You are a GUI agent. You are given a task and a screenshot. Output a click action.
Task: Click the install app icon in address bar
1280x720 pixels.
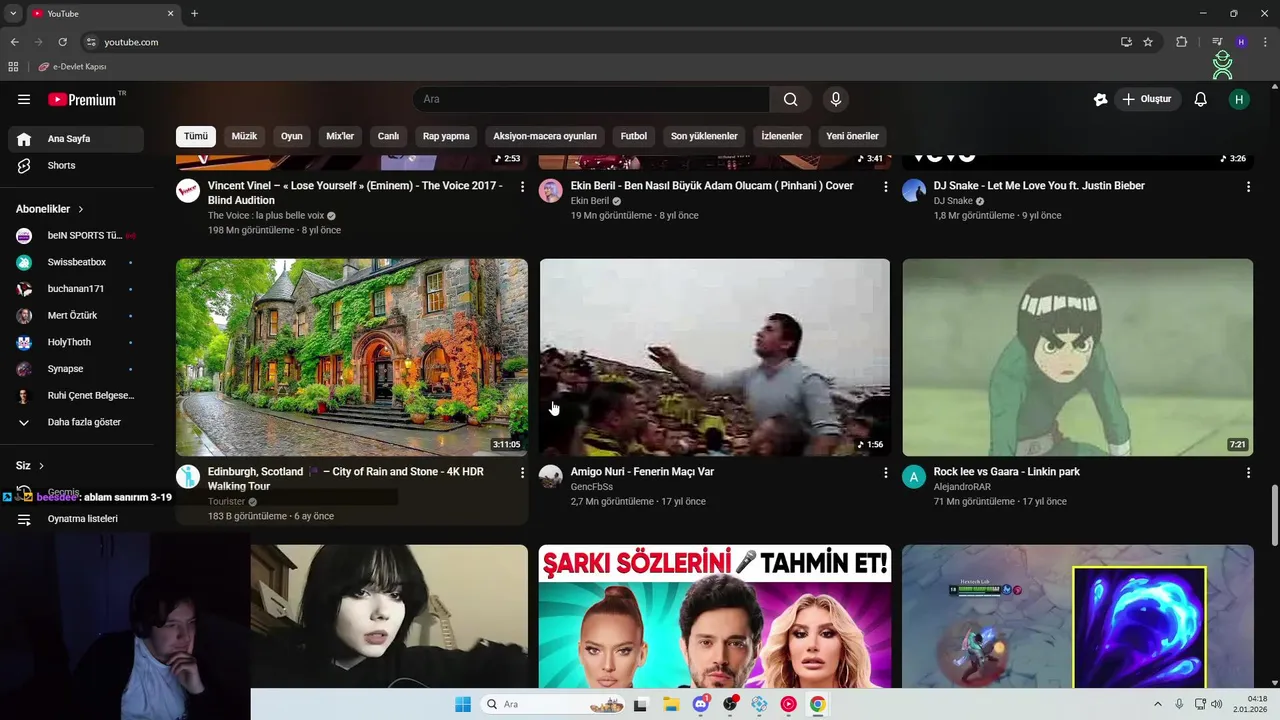coord(1126,42)
